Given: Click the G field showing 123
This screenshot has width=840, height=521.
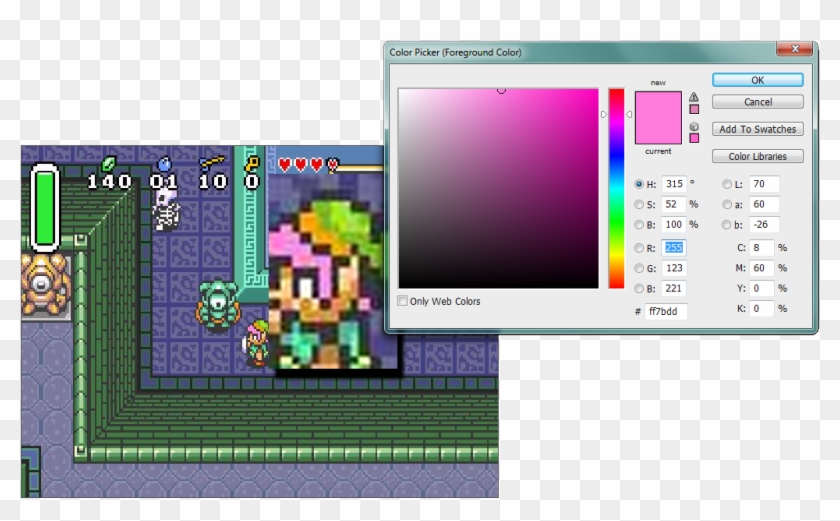Looking at the screenshot, I should [674, 268].
